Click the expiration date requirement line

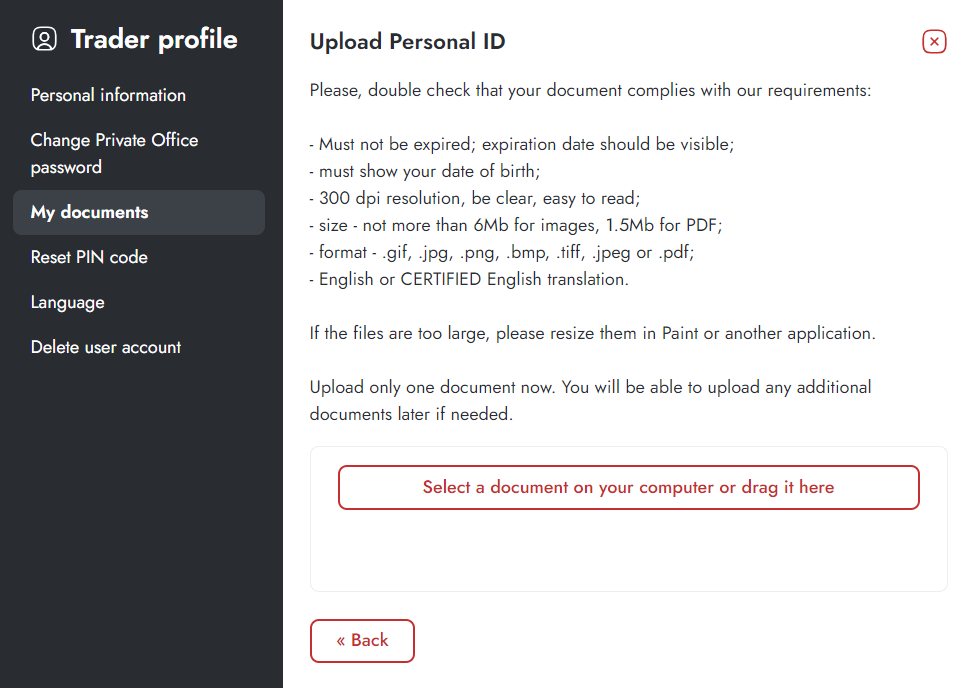521,144
